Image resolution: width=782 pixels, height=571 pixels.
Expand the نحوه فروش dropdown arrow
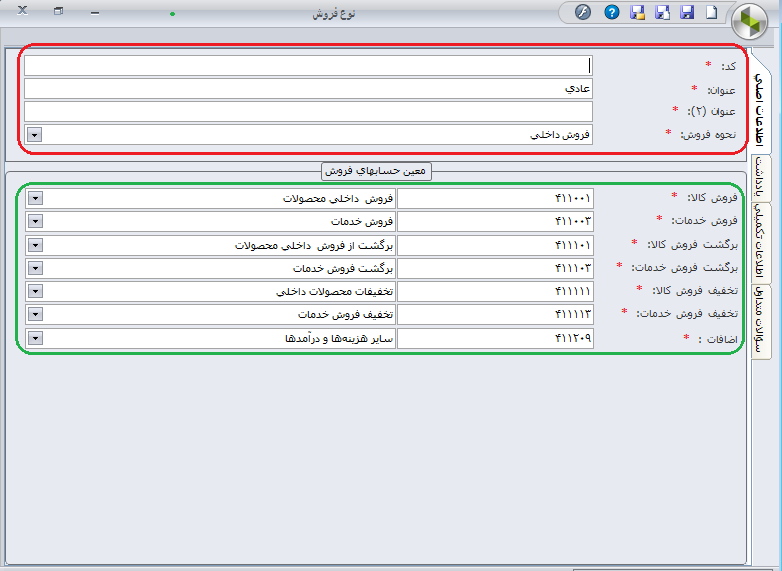34,135
